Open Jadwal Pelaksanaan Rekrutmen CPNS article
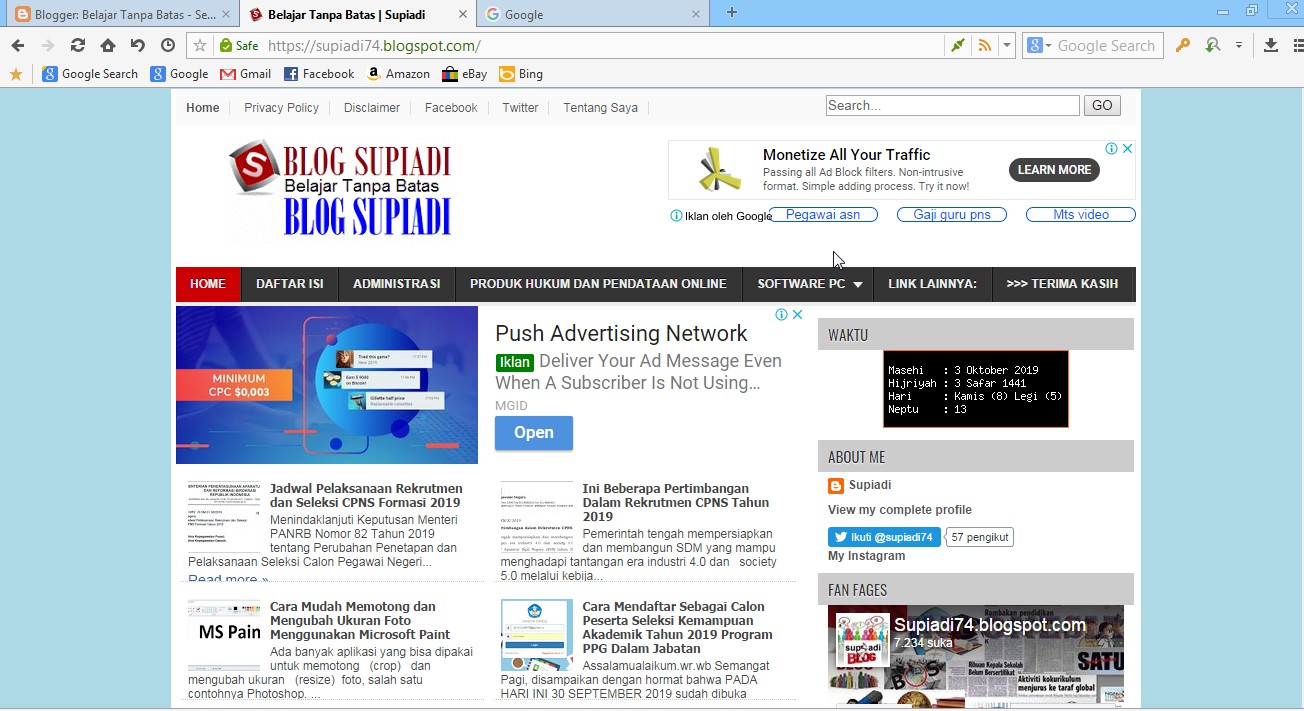This screenshot has height=711, width=1304. tap(366, 495)
